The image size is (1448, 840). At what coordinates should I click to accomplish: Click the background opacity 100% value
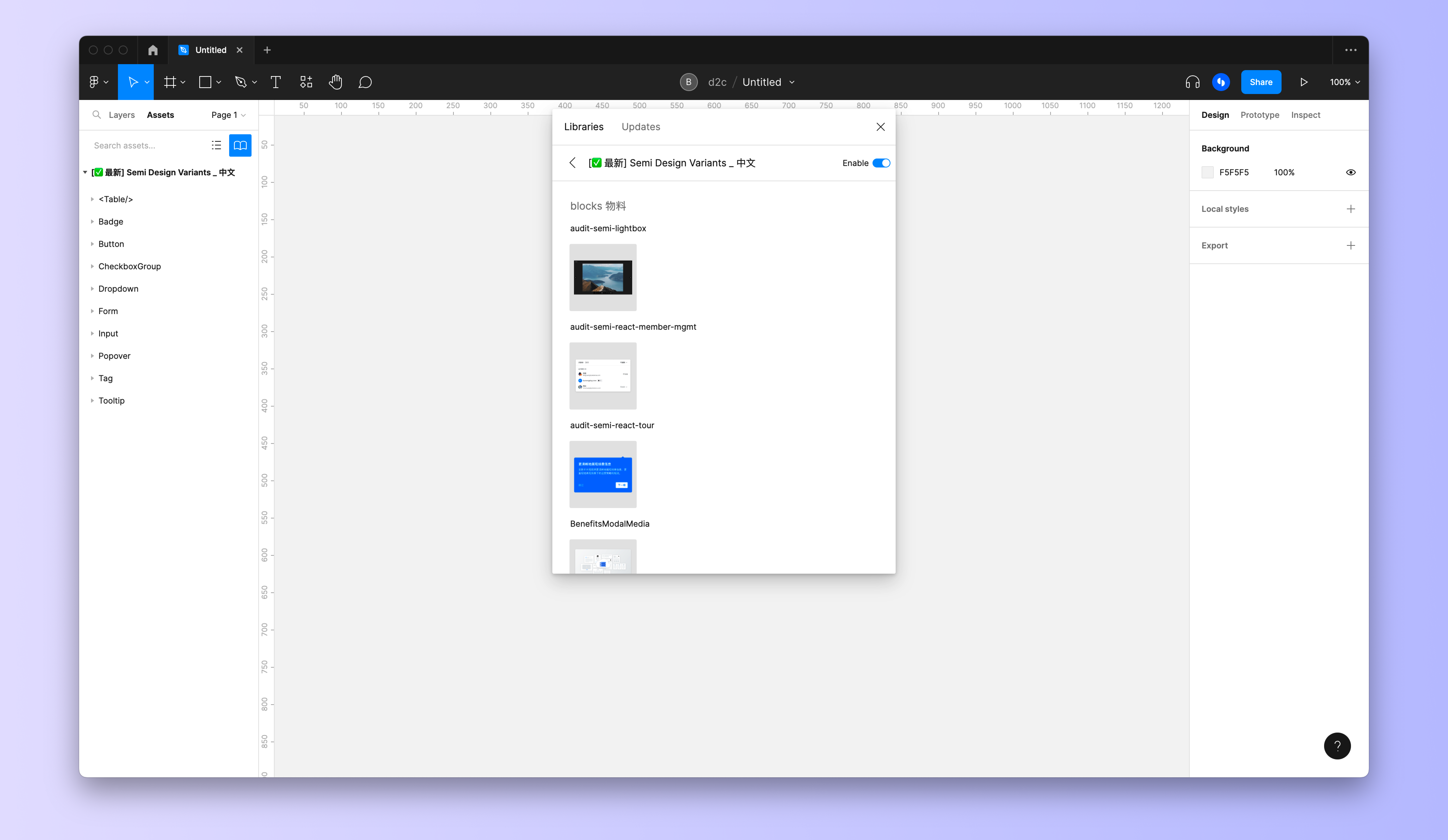1284,172
